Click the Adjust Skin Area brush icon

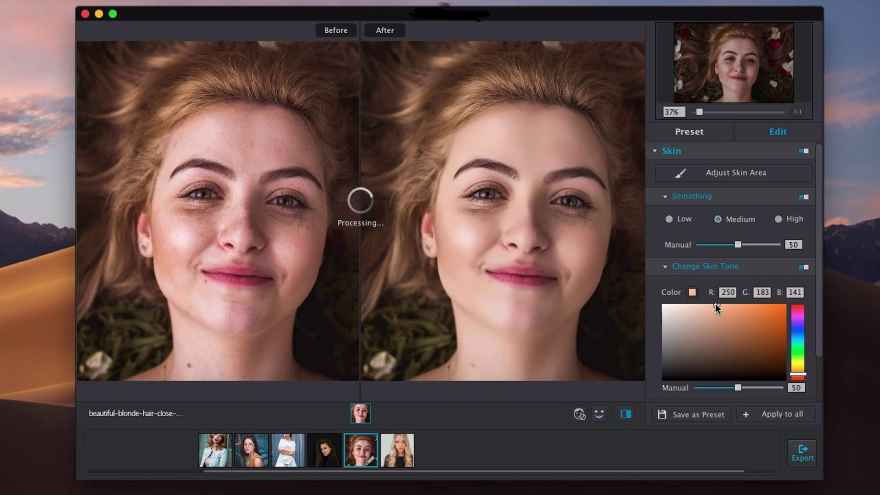click(681, 173)
